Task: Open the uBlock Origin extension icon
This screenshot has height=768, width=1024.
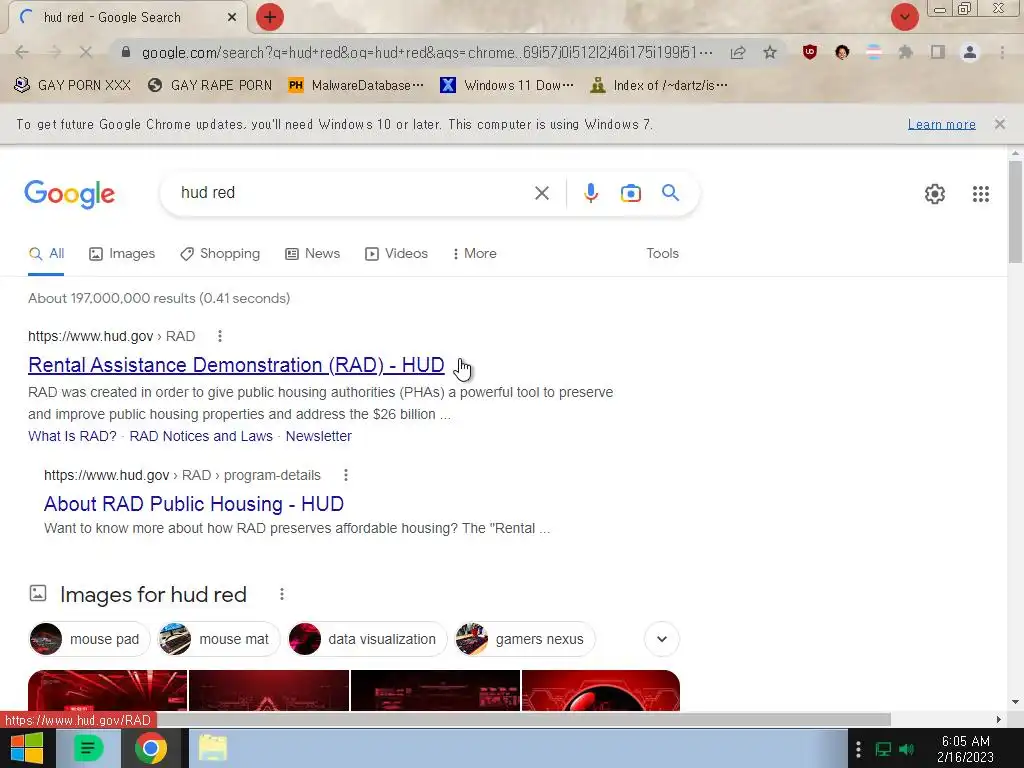Action: 810,52
